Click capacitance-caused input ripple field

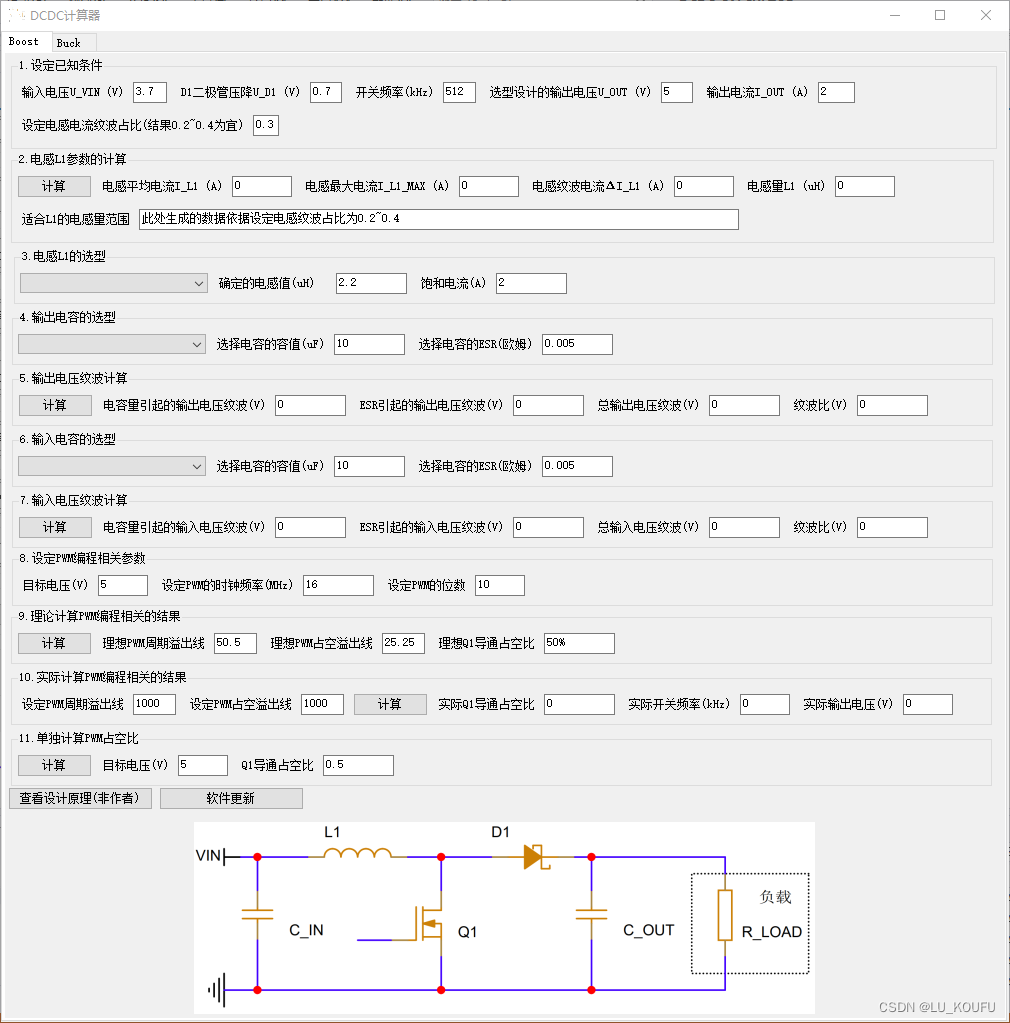pyautogui.click(x=311, y=527)
